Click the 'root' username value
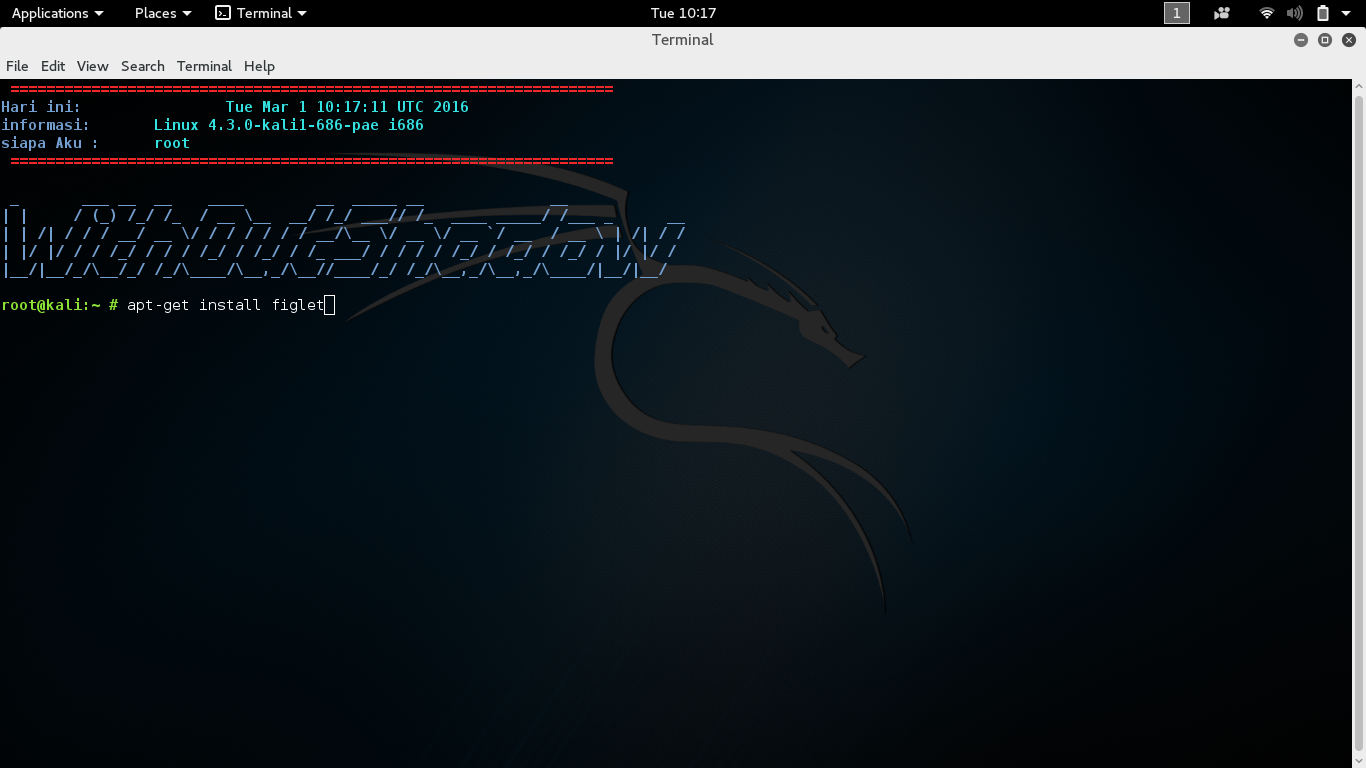The image size is (1366, 768). point(172,143)
